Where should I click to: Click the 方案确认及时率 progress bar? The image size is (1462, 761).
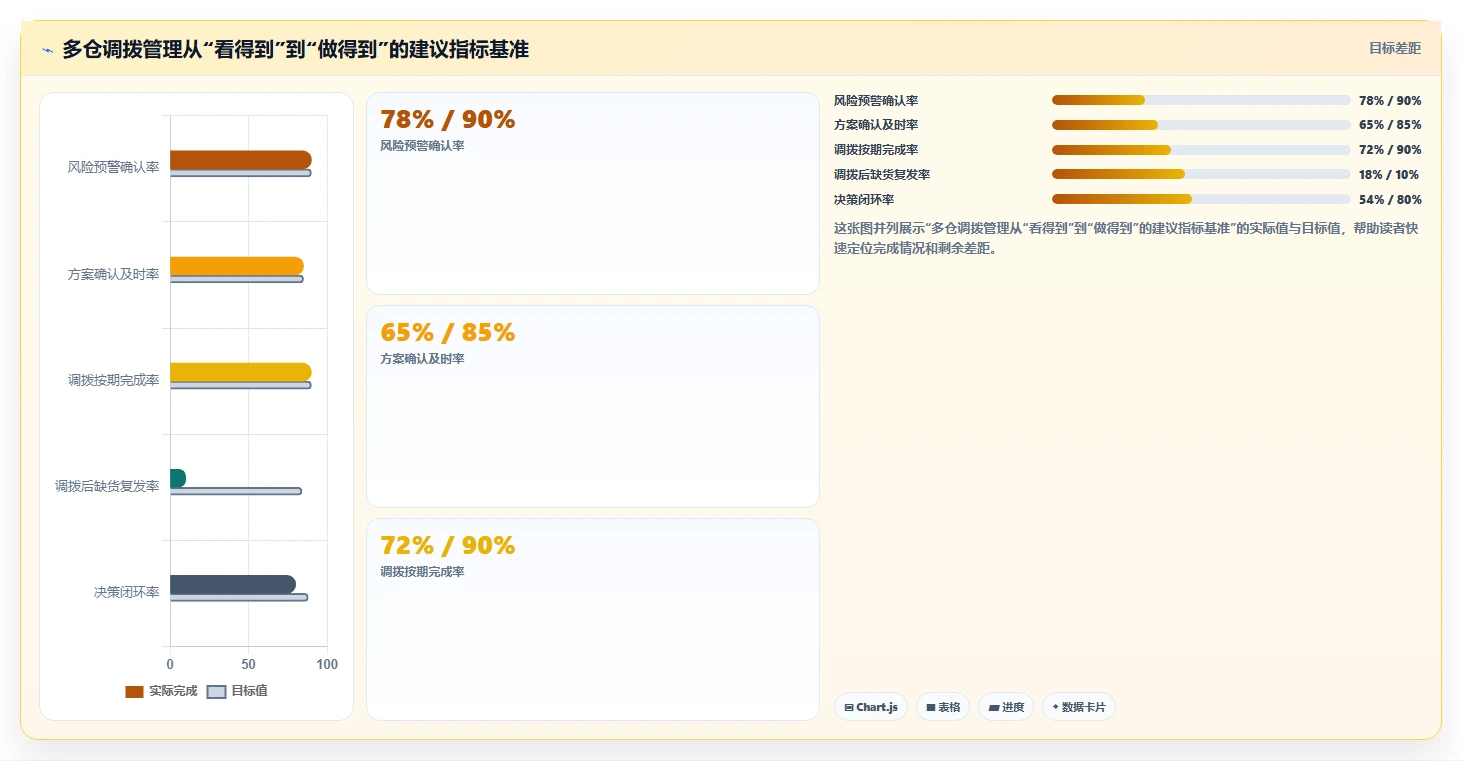coord(1201,125)
